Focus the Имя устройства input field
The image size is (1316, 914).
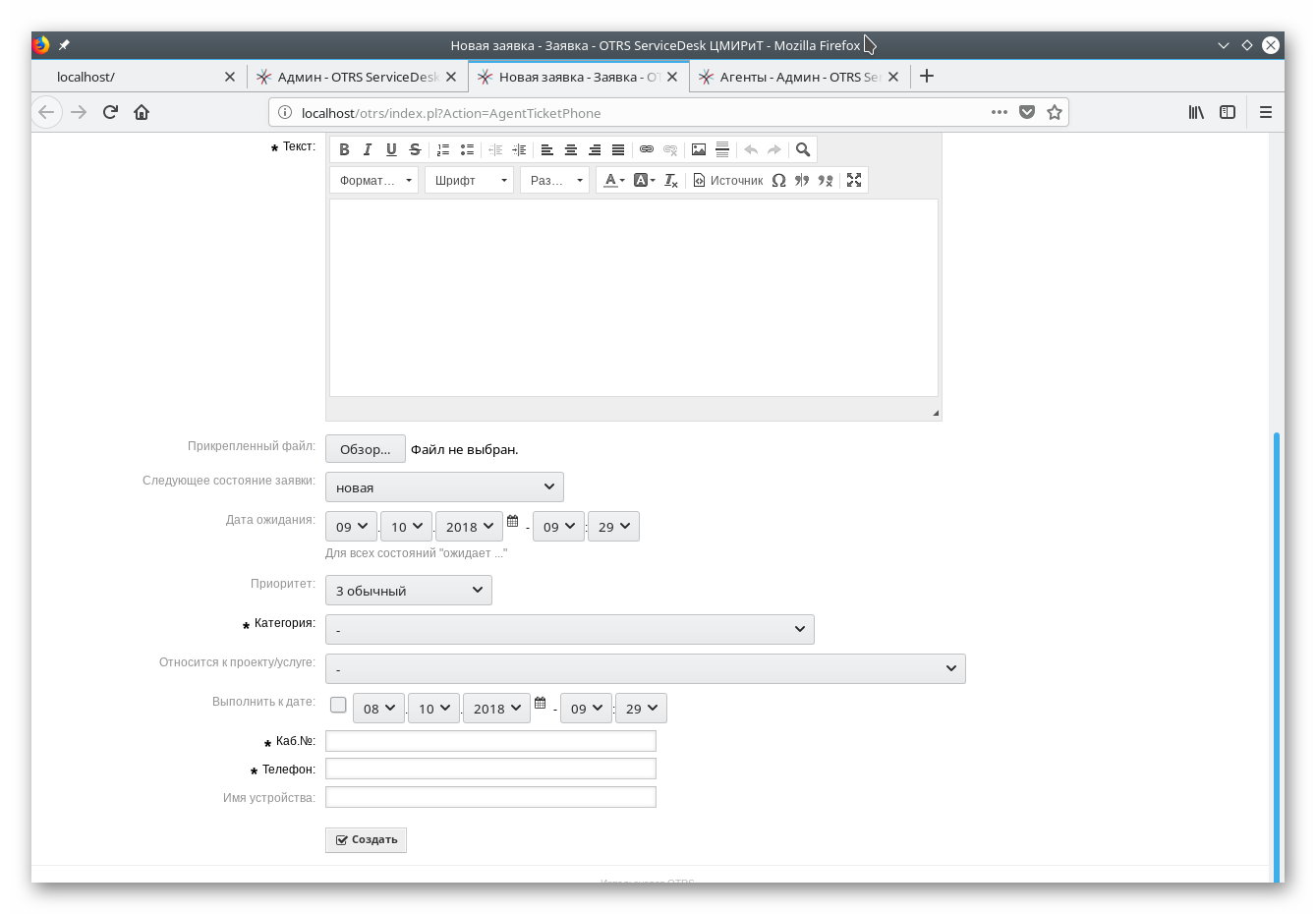tap(490, 797)
